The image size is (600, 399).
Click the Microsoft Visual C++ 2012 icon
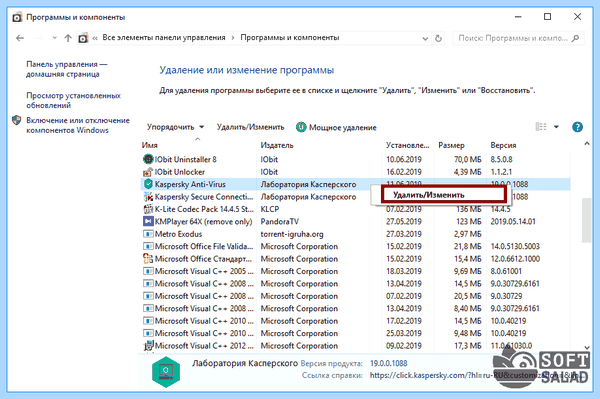coord(148,346)
